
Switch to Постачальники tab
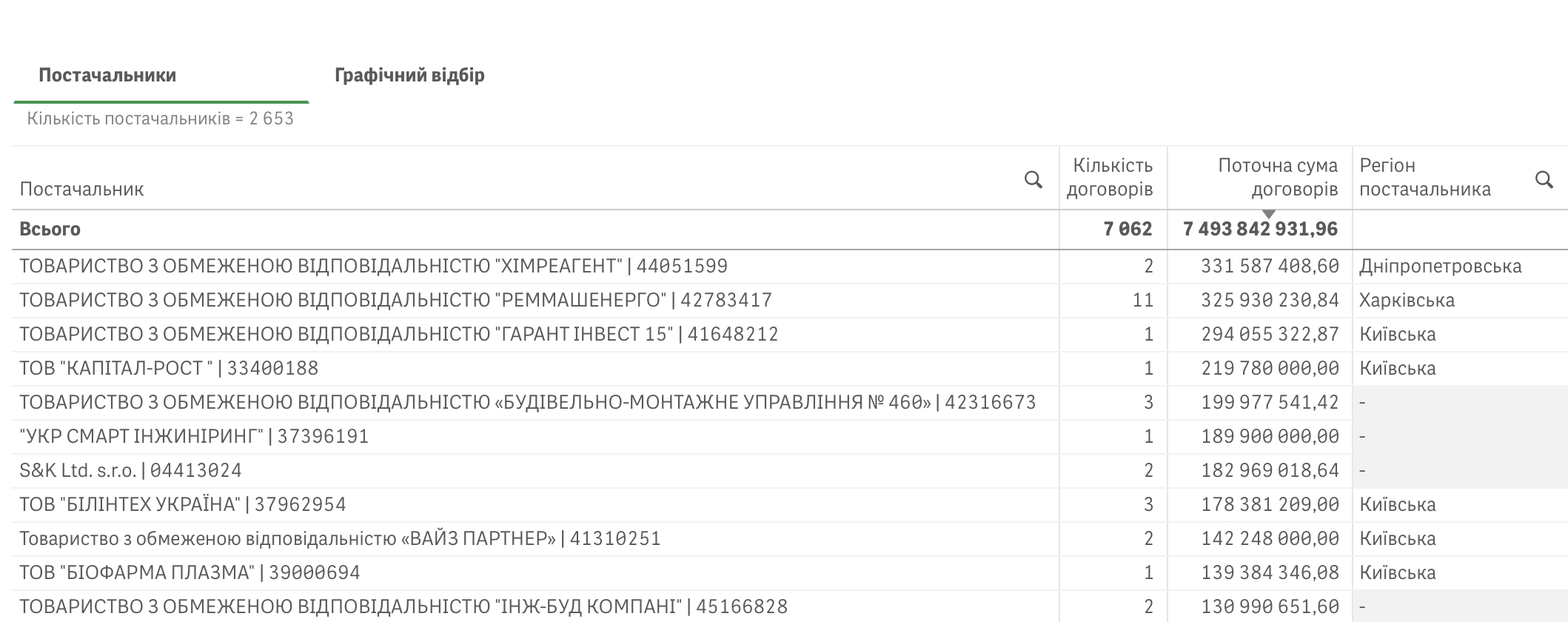[107, 75]
